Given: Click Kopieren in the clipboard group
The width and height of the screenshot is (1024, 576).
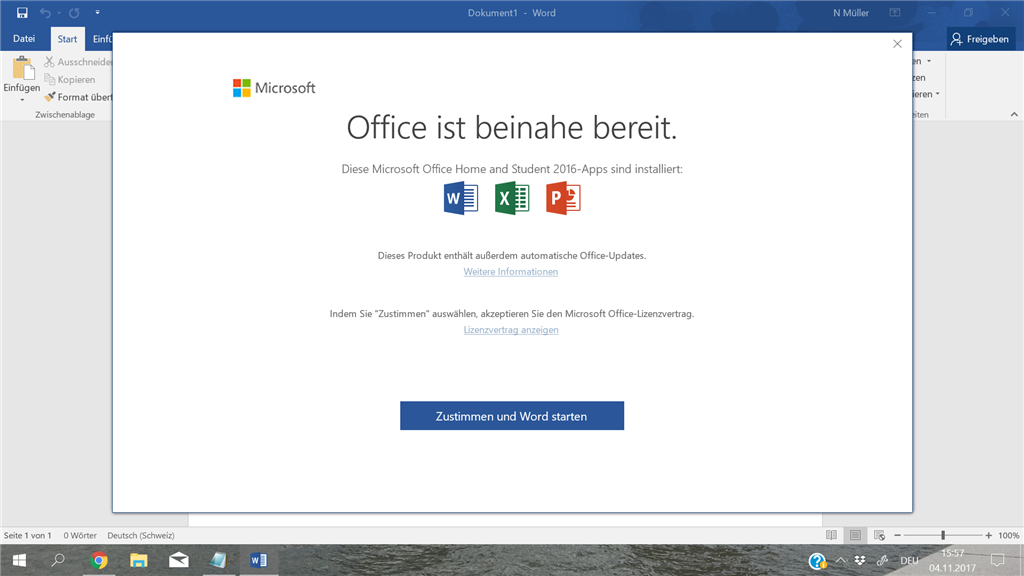Looking at the screenshot, I should 70,80.
